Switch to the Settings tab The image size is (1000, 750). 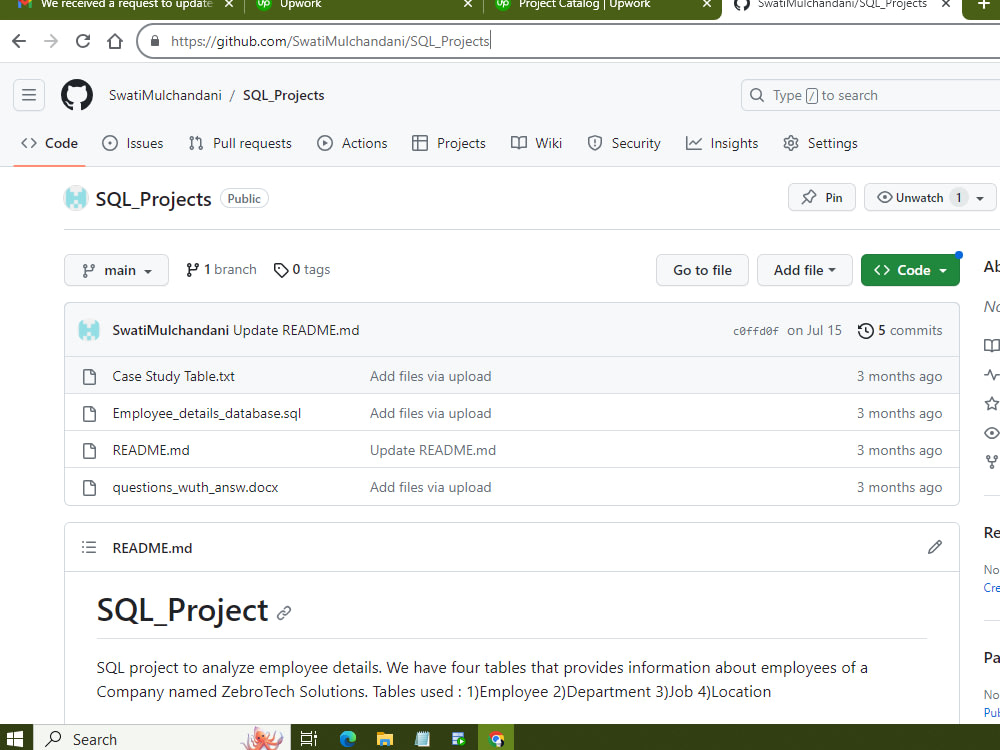tap(832, 143)
